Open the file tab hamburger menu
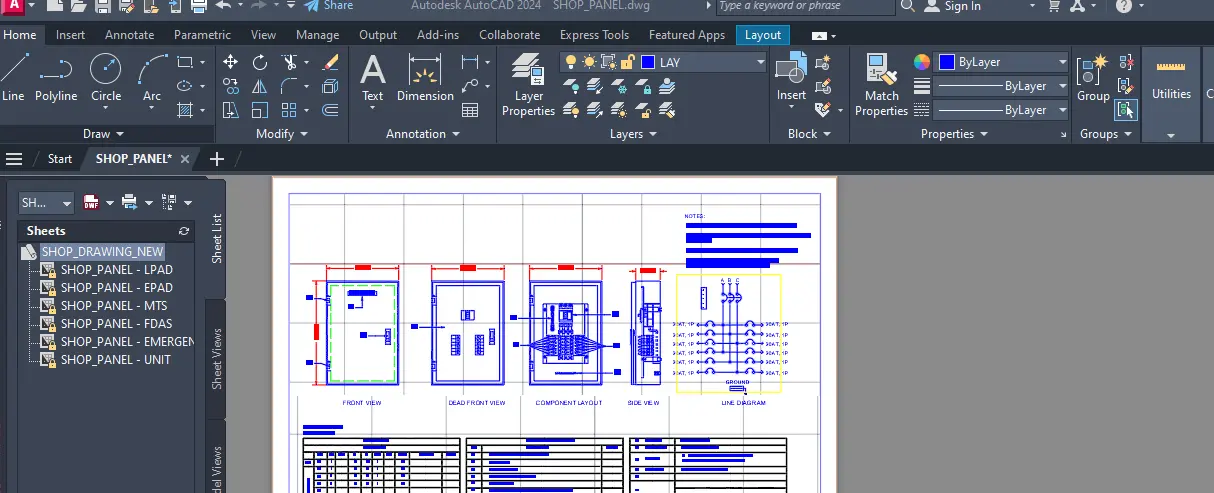Viewport: 1214px width, 493px height. pyautogui.click(x=14, y=158)
